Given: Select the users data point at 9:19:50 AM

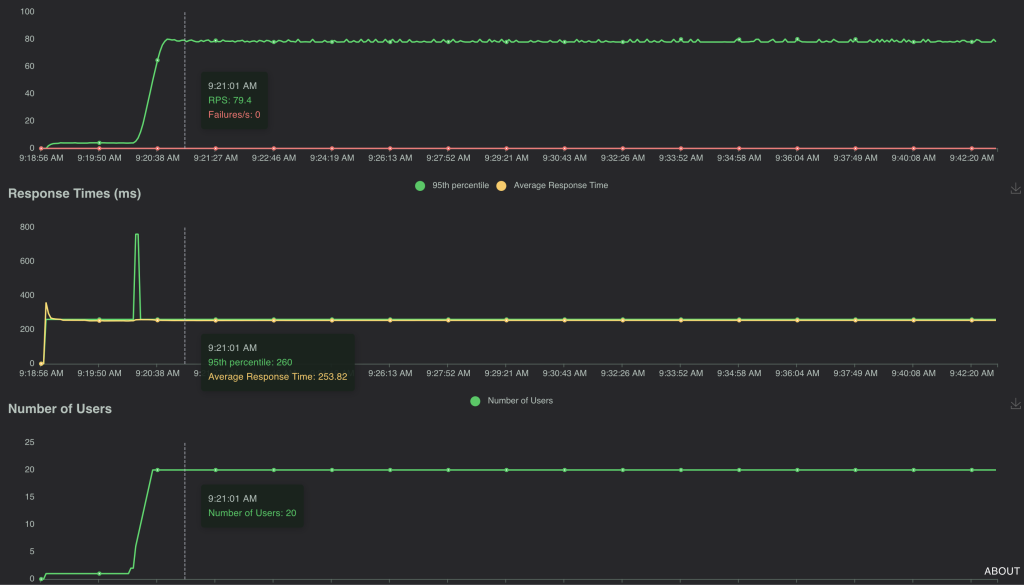Looking at the screenshot, I should (x=99, y=574).
